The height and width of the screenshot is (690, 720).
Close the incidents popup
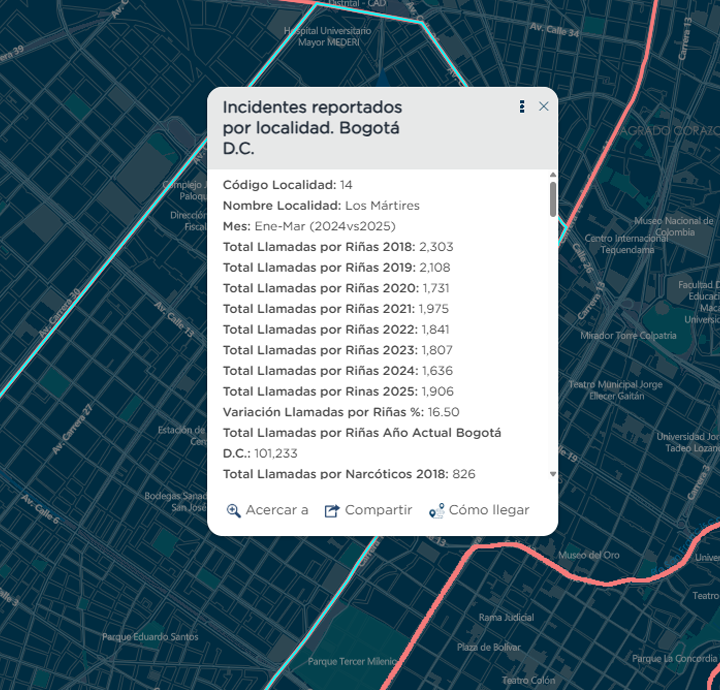point(544,107)
